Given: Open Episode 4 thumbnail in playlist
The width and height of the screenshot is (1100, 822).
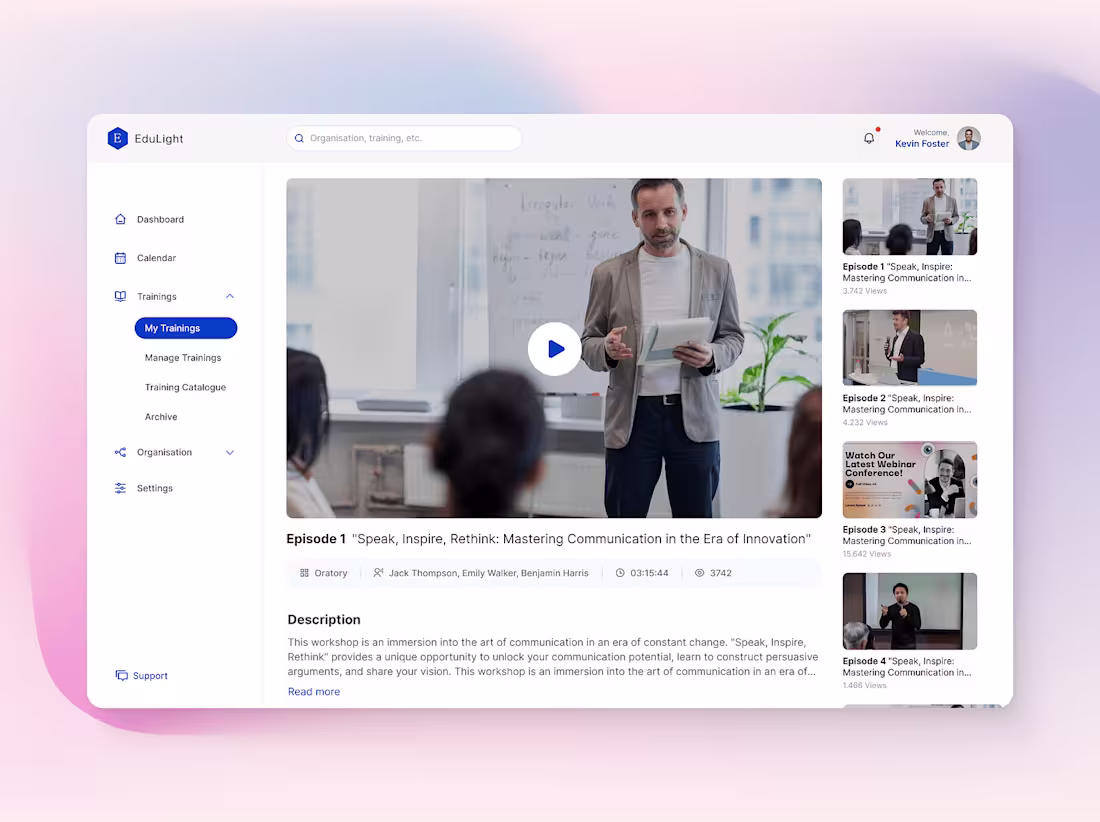Looking at the screenshot, I should (x=910, y=611).
